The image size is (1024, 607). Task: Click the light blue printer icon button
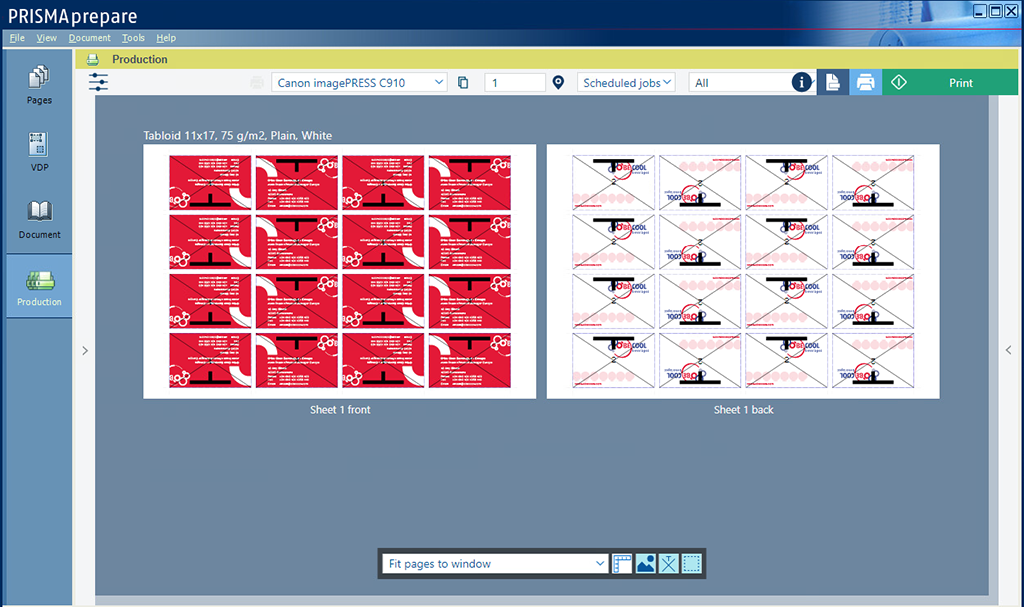point(865,82)
